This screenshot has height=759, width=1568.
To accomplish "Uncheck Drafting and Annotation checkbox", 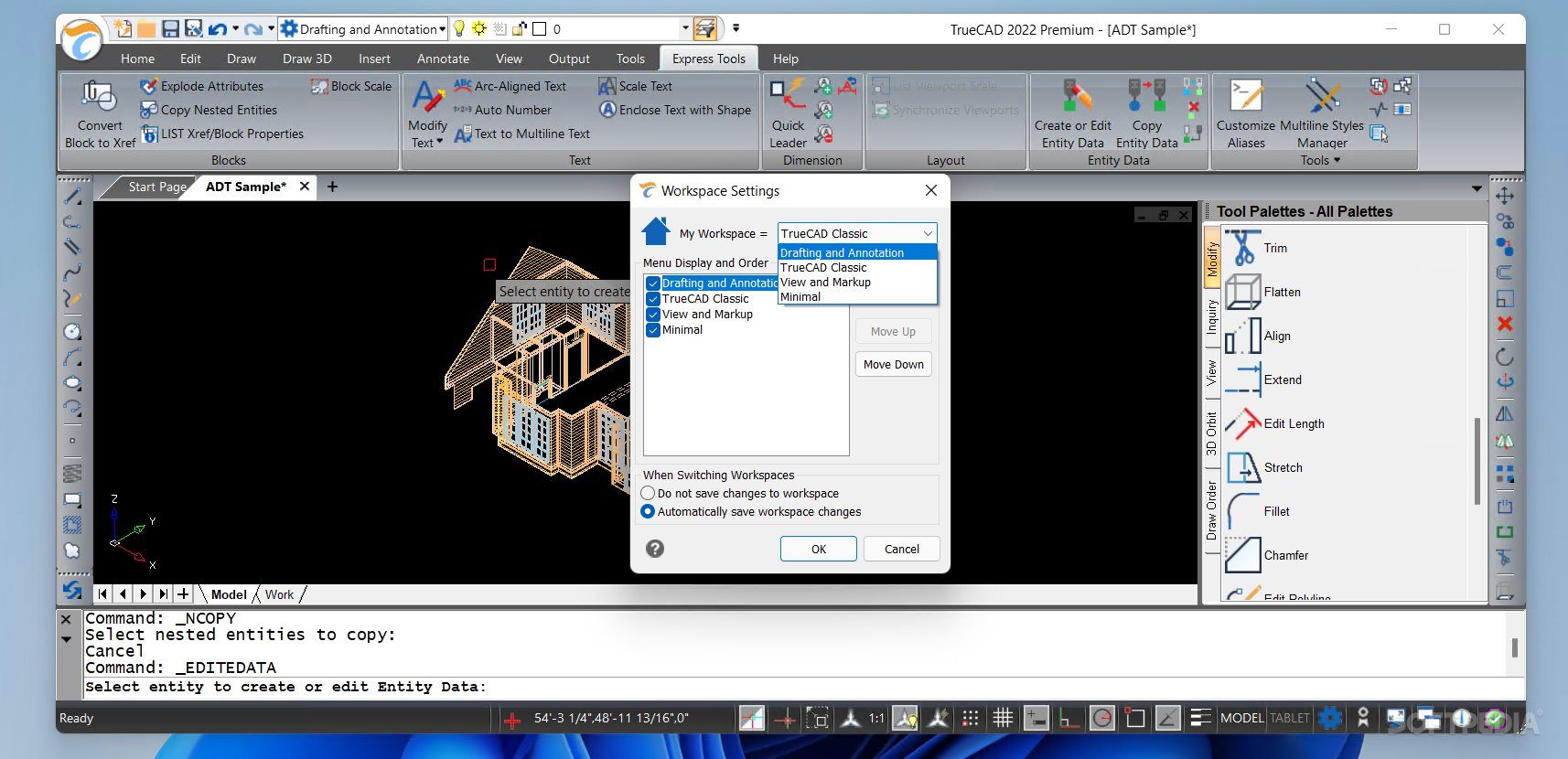I will 653,283.
